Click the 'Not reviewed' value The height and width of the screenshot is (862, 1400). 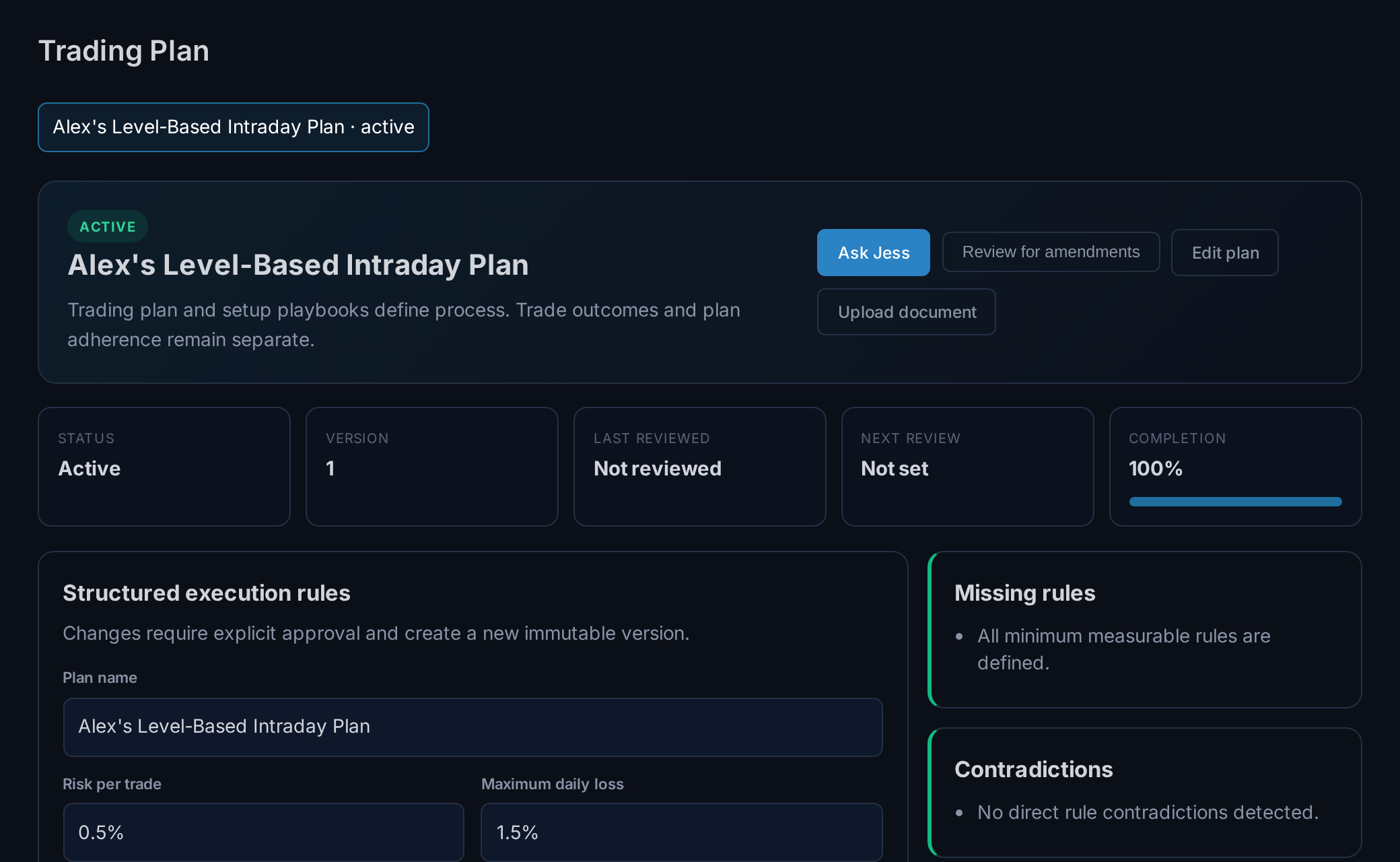point(658,469)
